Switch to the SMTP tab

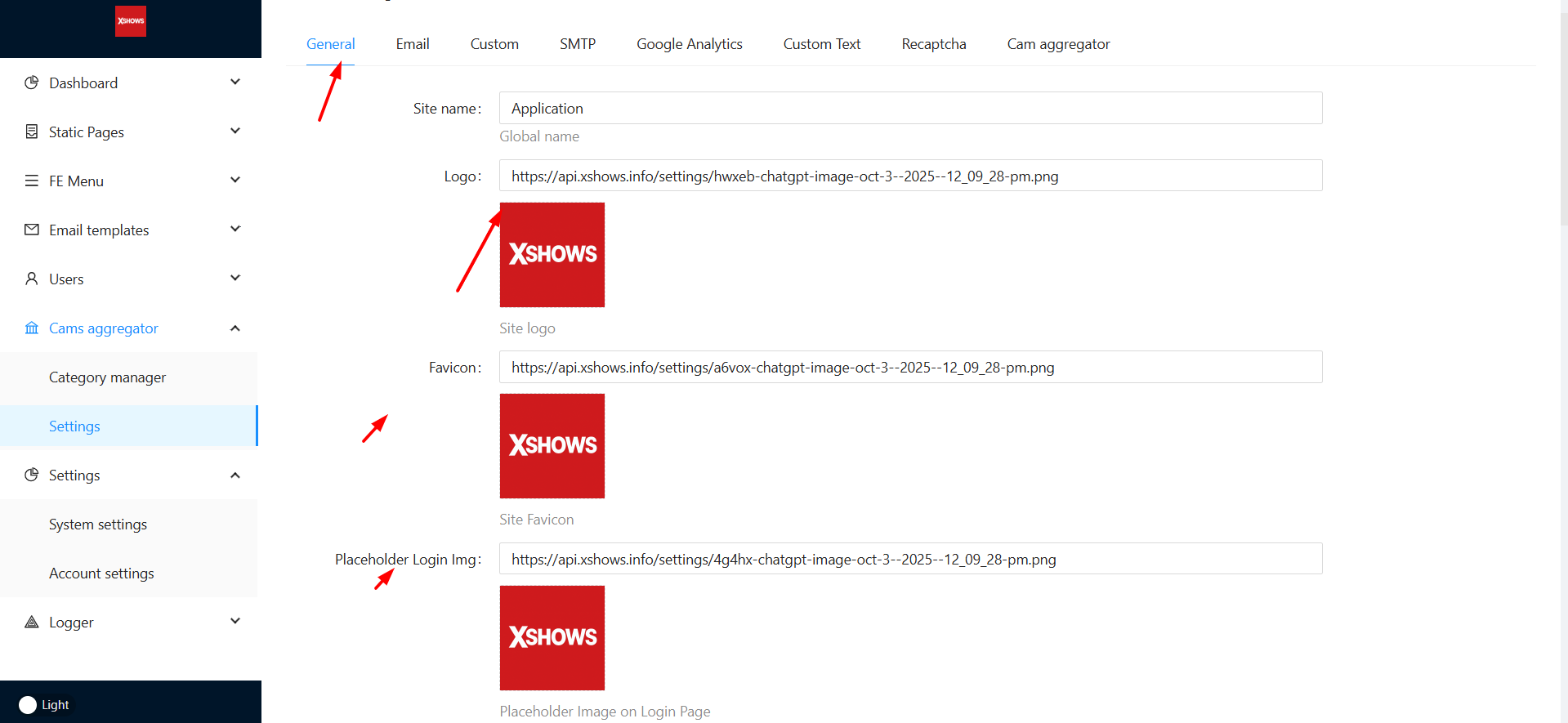pyautogui.click(x=577, y=44)
